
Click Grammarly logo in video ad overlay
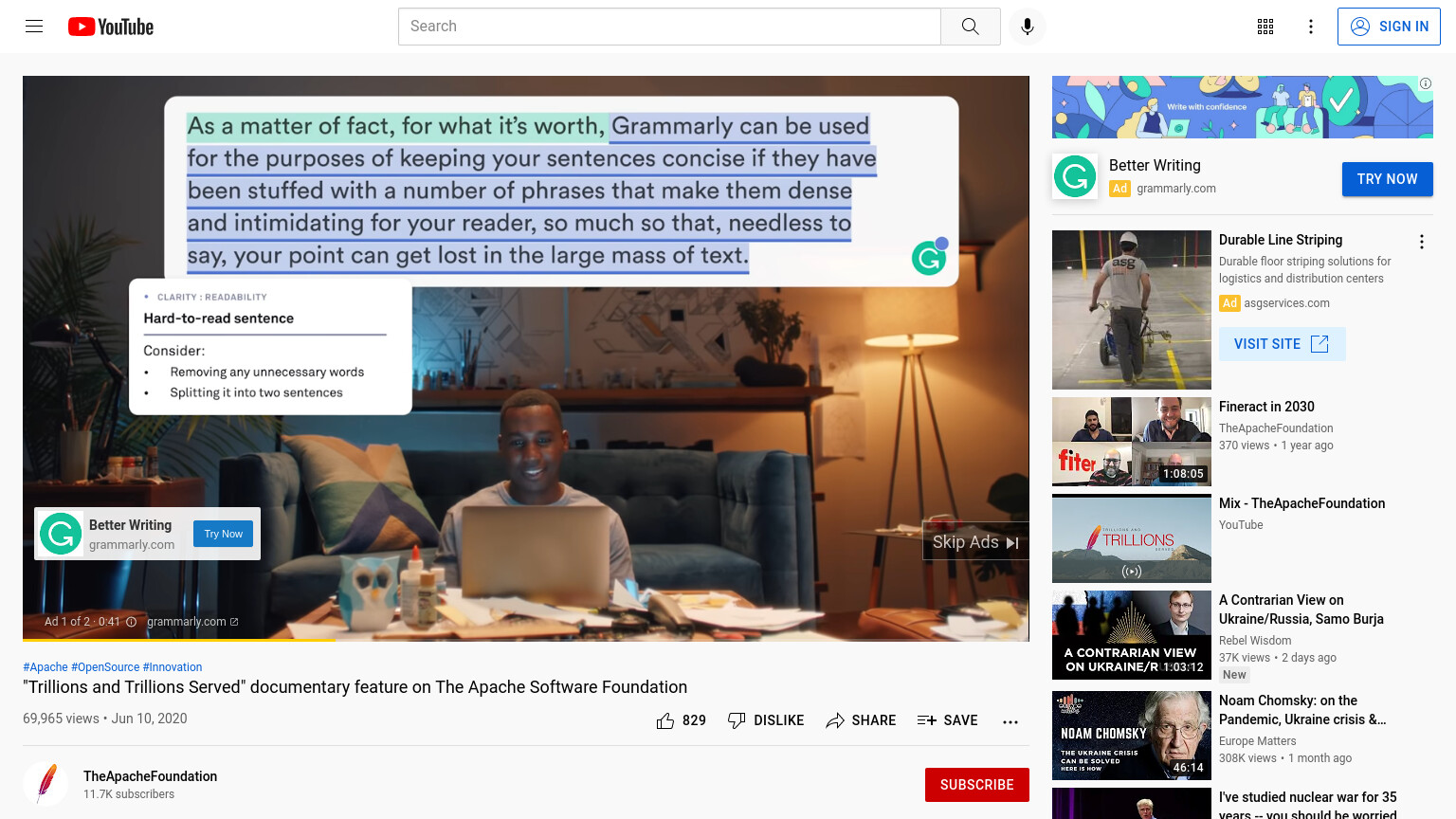[x=61, y=534]
